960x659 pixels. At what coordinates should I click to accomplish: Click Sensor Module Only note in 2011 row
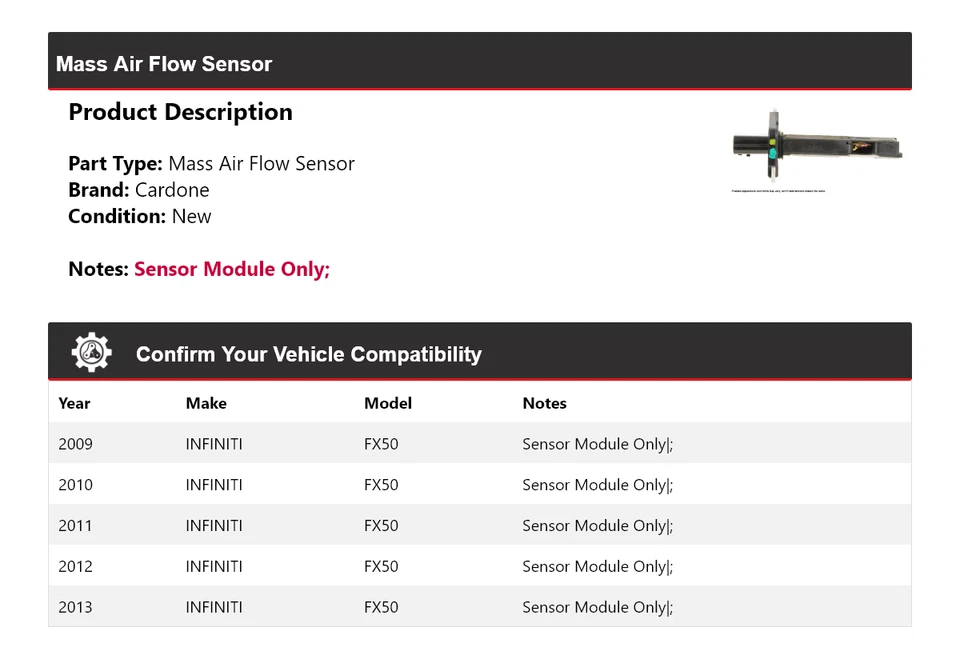597,526
